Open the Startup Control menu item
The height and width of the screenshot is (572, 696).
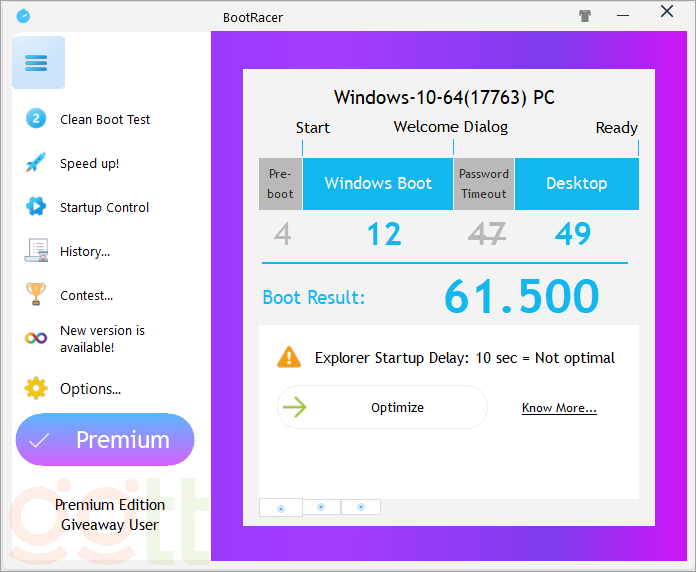[x=104, y=208]
